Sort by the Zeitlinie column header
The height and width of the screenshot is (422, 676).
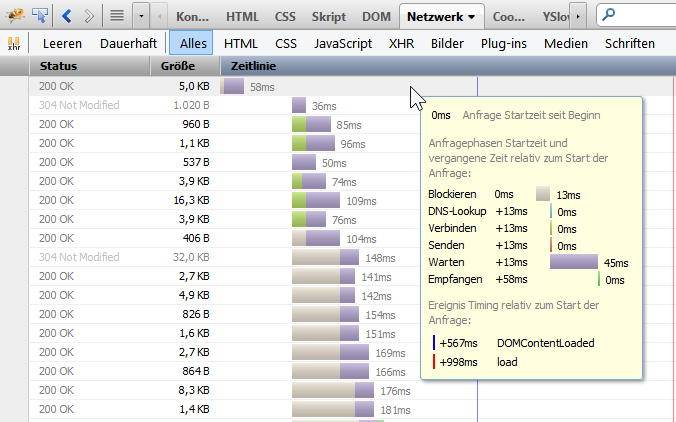tap(448, 66)
